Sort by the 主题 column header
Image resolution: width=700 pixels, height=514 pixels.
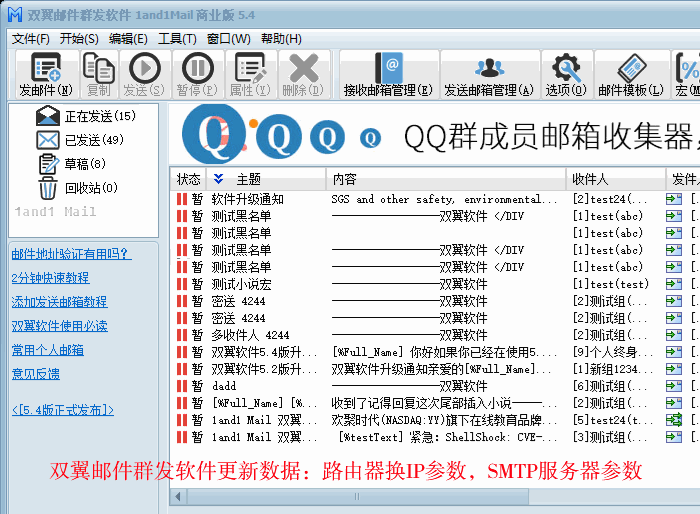[x=266, y=179]
